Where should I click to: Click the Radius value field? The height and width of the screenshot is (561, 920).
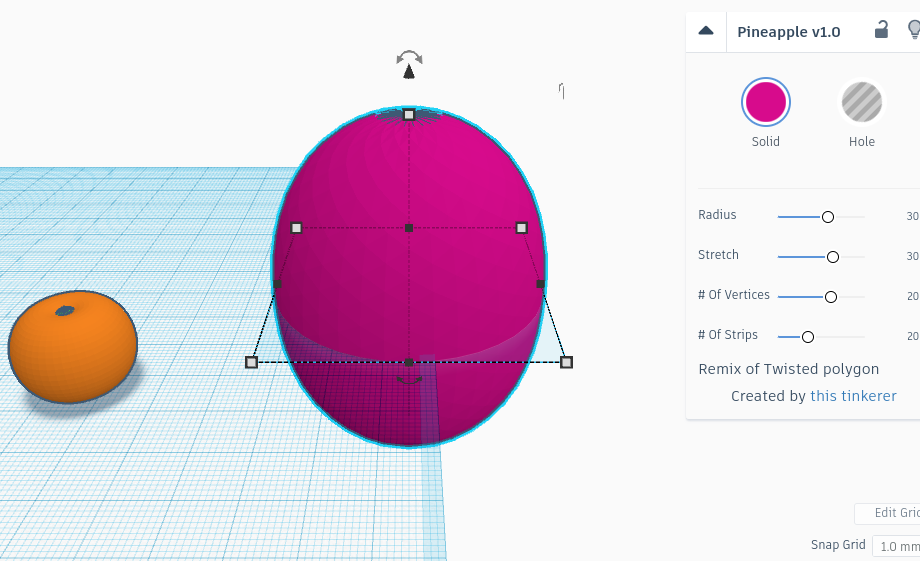click(912, 216)
